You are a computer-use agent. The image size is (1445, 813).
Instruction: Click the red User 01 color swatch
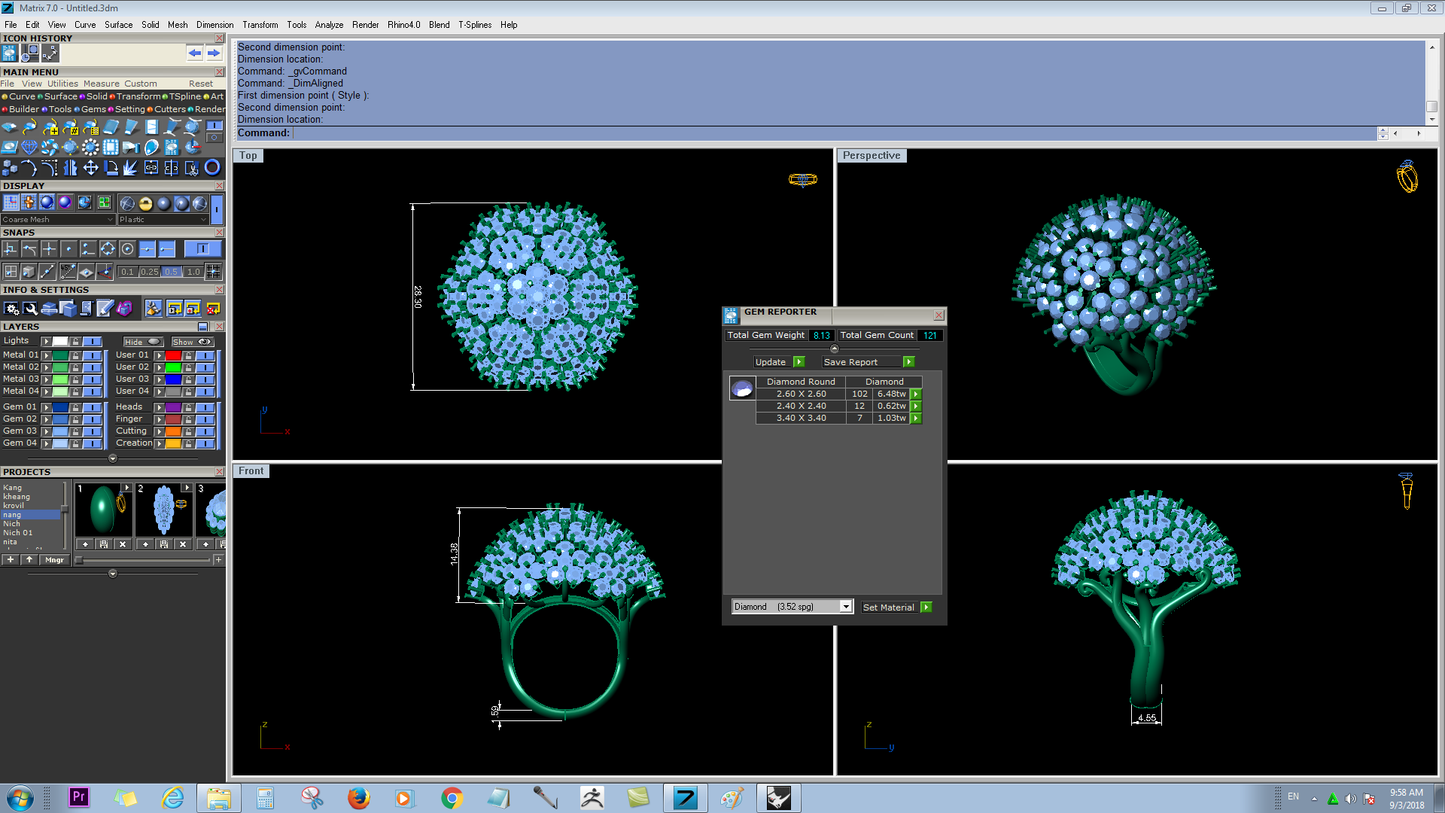(x=173, y=355)
